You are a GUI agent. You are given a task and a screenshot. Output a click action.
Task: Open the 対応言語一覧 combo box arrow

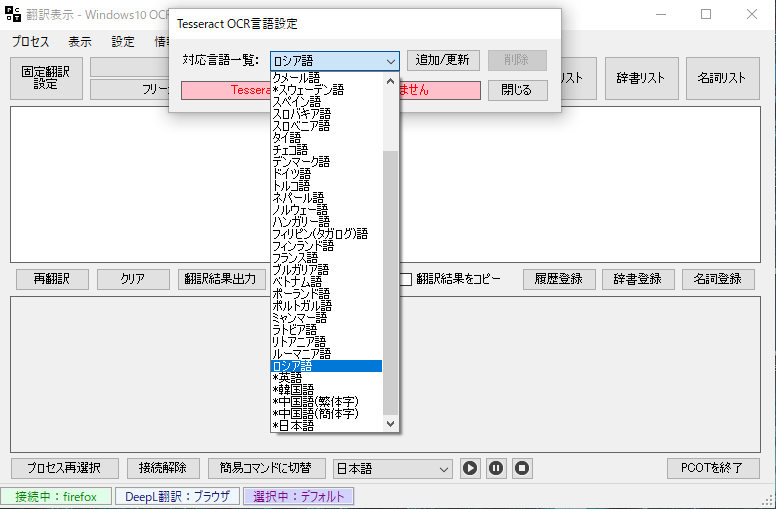click(x=391, y=61)
